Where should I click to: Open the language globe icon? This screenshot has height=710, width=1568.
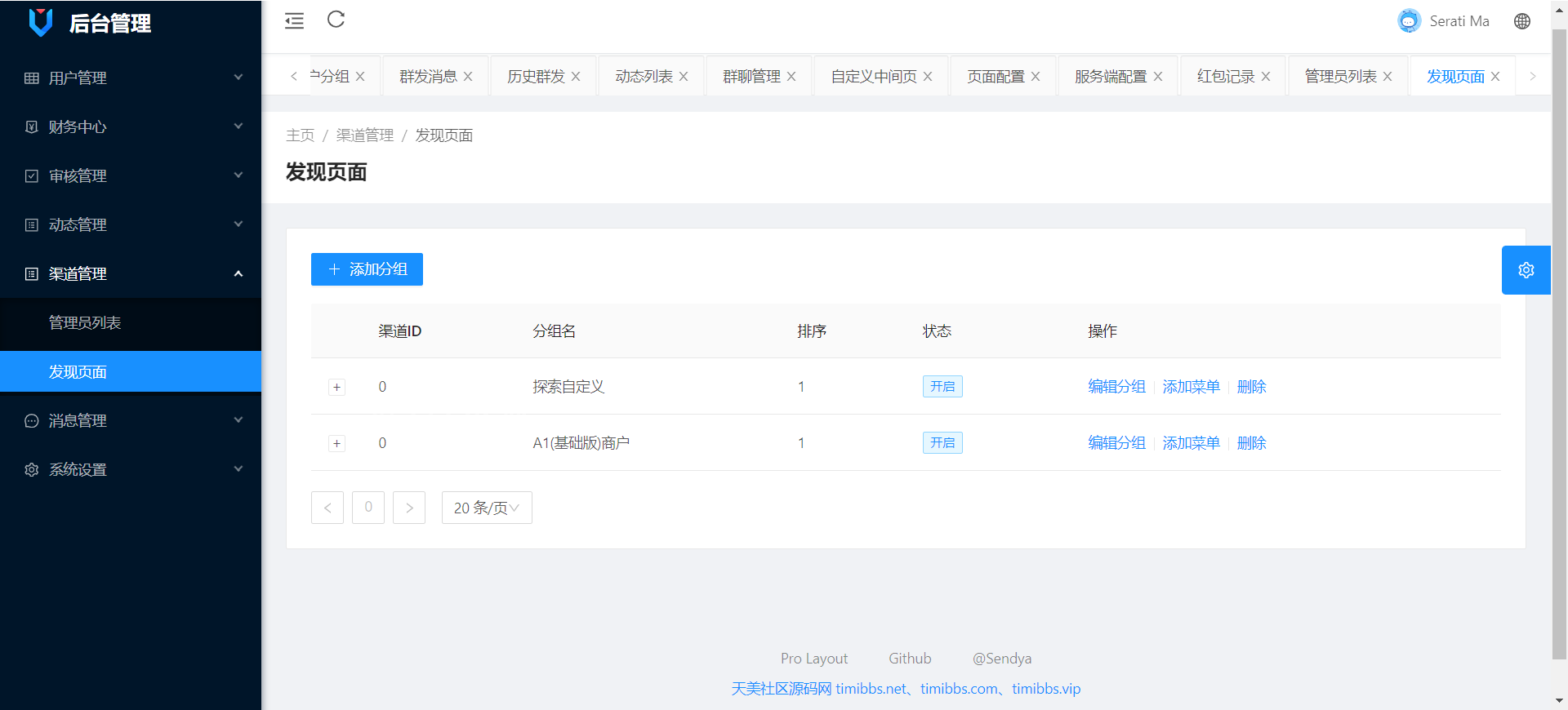[x=1521, y=21]
